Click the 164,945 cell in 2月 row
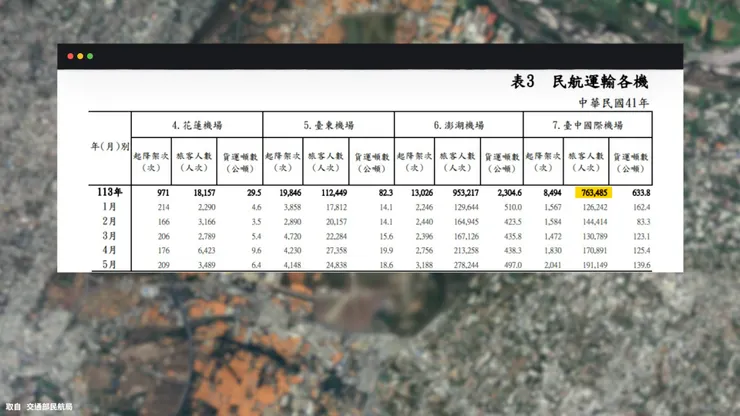This screenshot has width=740, height=416. tap(466, 222)
